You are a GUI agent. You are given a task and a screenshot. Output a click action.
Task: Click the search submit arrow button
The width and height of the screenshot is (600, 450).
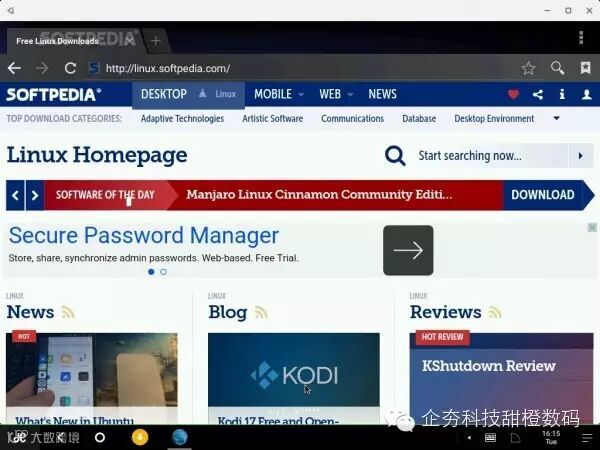[x=581, y=156]
